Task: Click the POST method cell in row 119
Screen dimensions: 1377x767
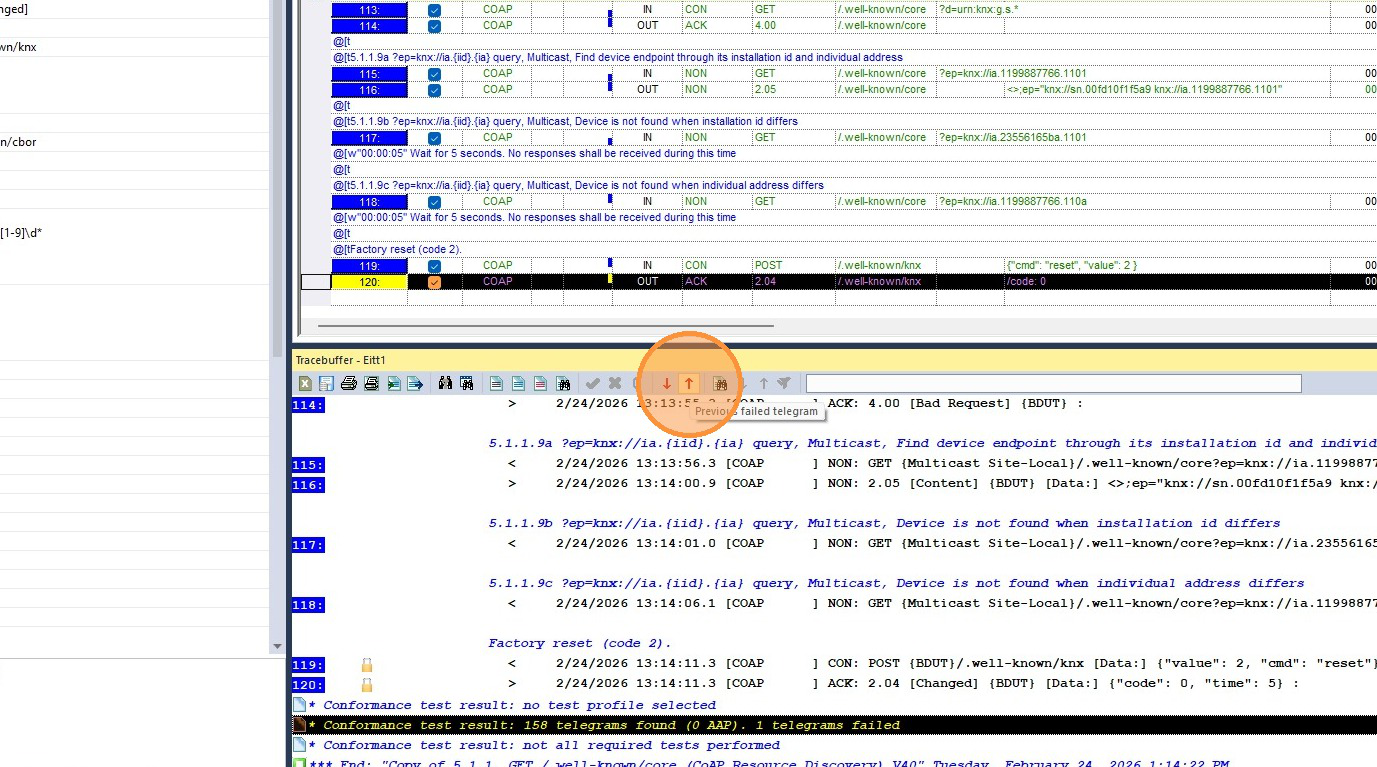Action: pos(793,266)
